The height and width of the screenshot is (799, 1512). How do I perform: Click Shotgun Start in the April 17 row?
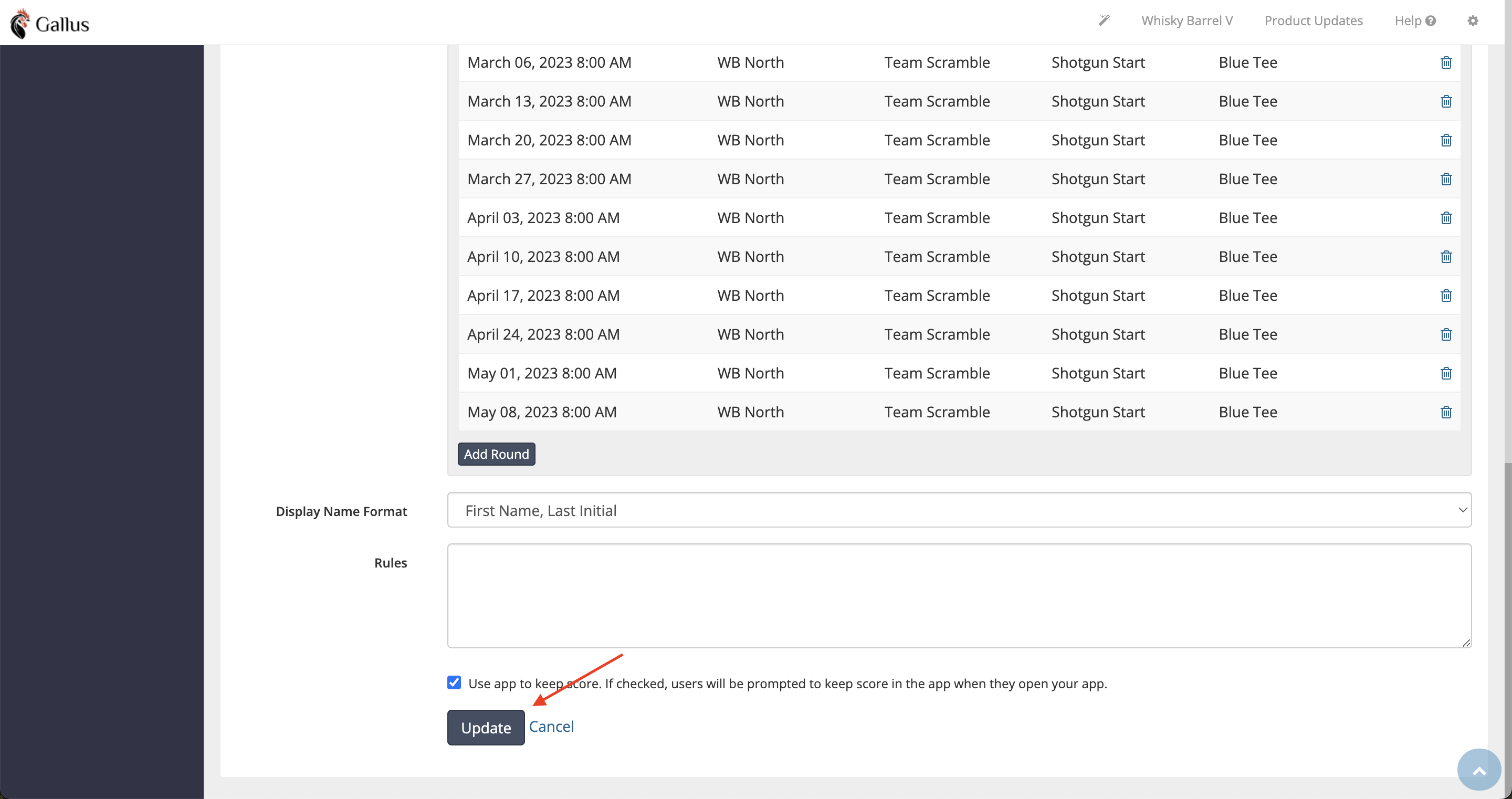[x=1098, y=296]
